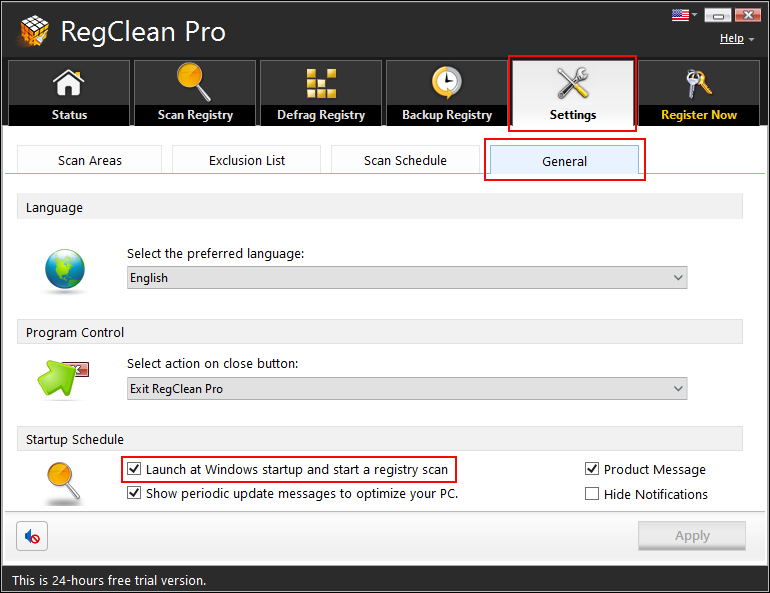Click the US flag language icon
770x593 pixels.
680,15
